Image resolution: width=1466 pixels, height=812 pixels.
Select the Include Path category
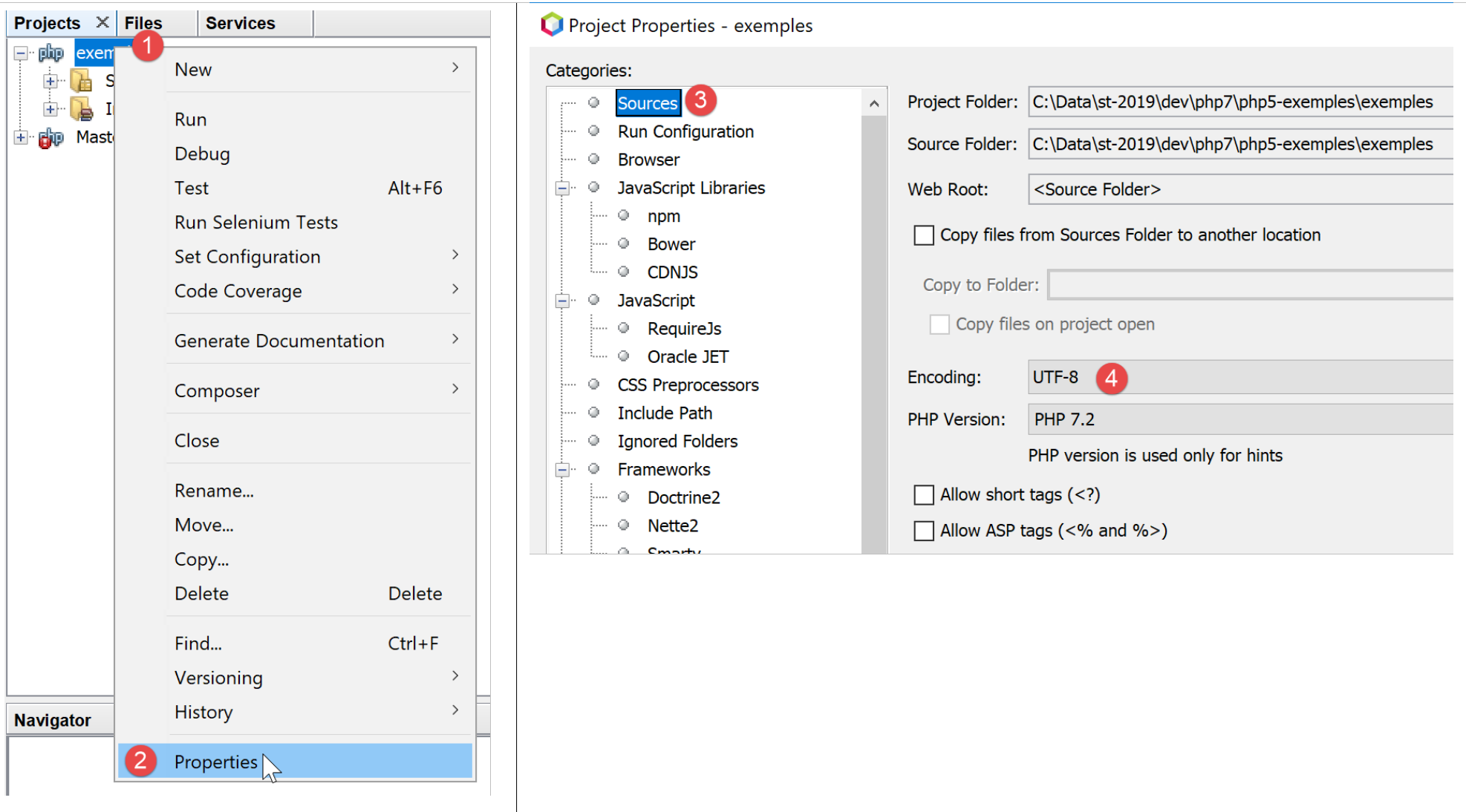coord(664,413)
